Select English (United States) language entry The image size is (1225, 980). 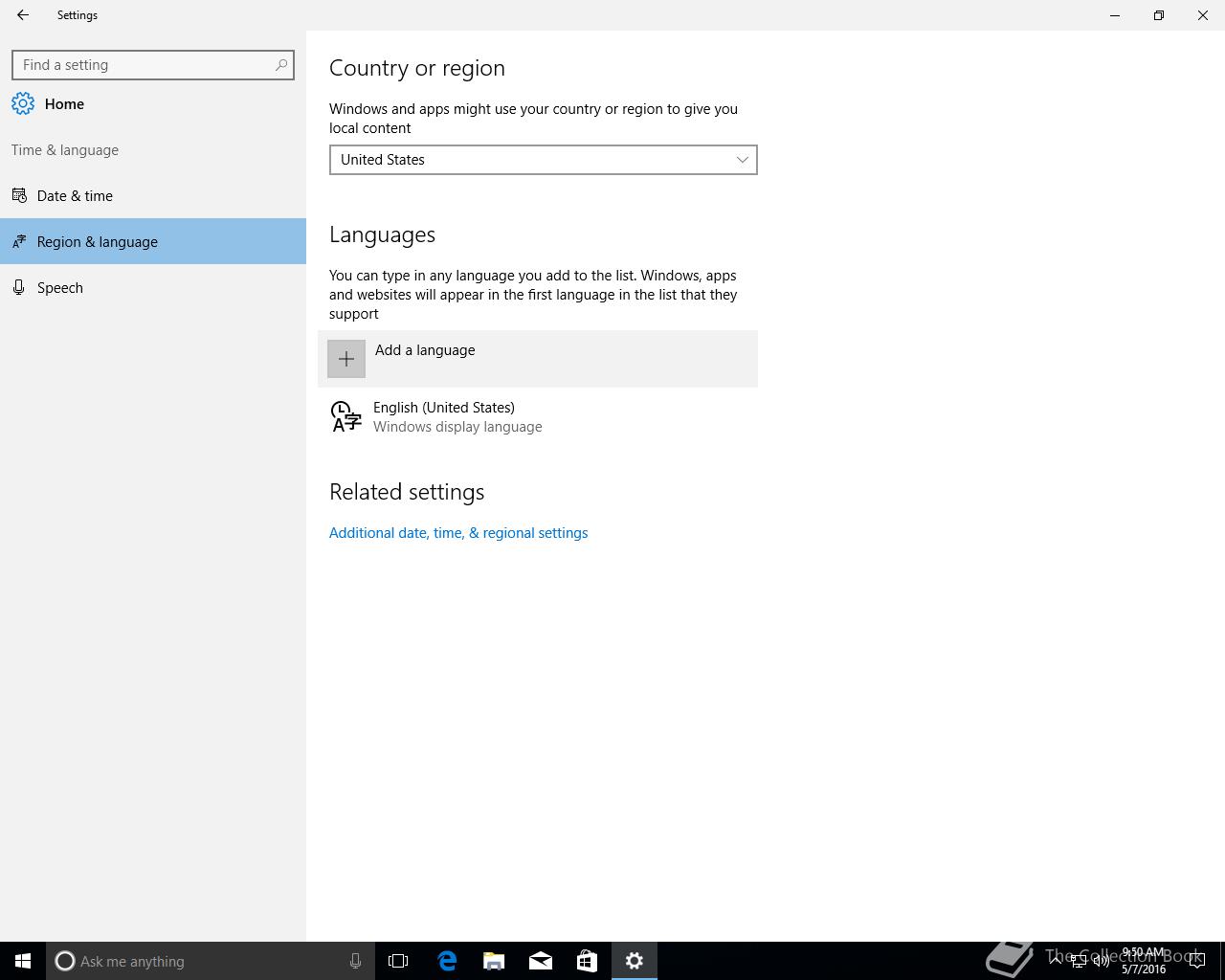click(538, 416)
